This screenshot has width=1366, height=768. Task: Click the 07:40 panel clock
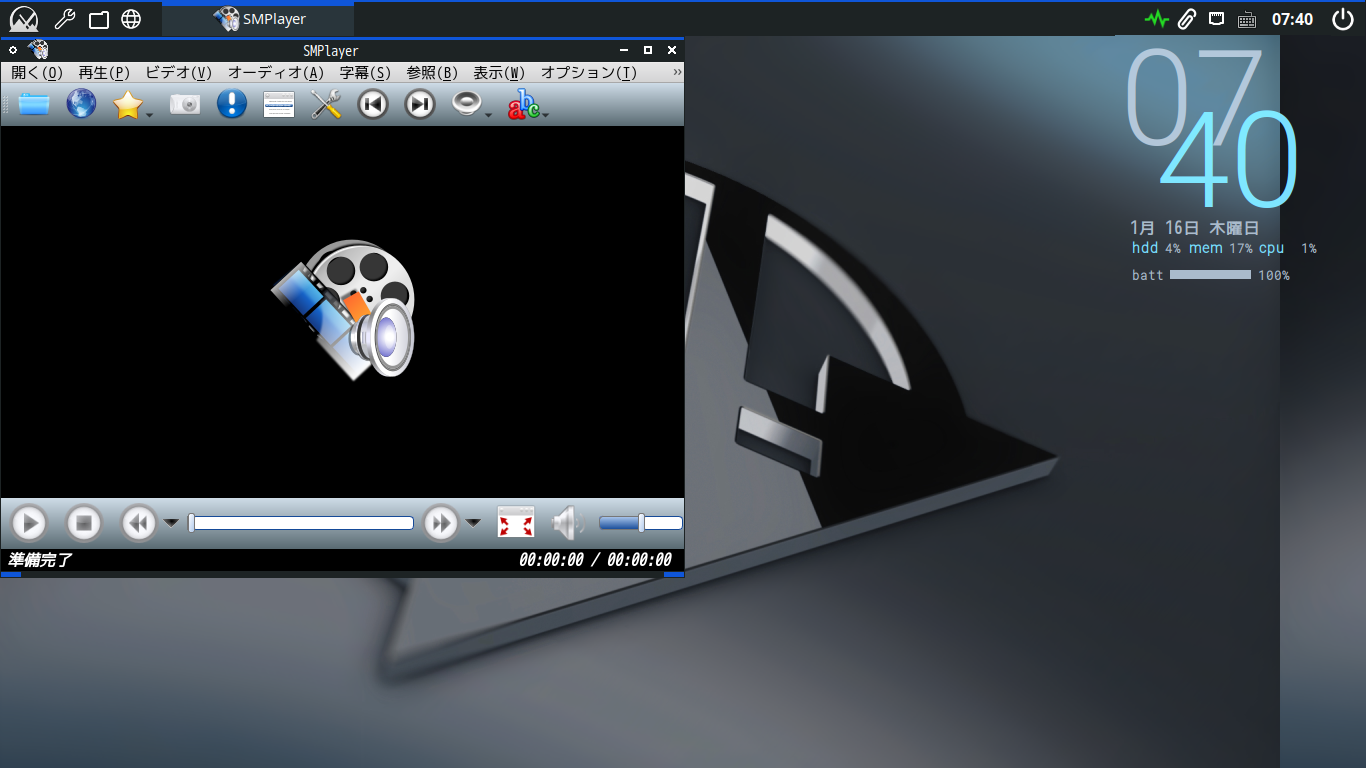click(1292, 19)
